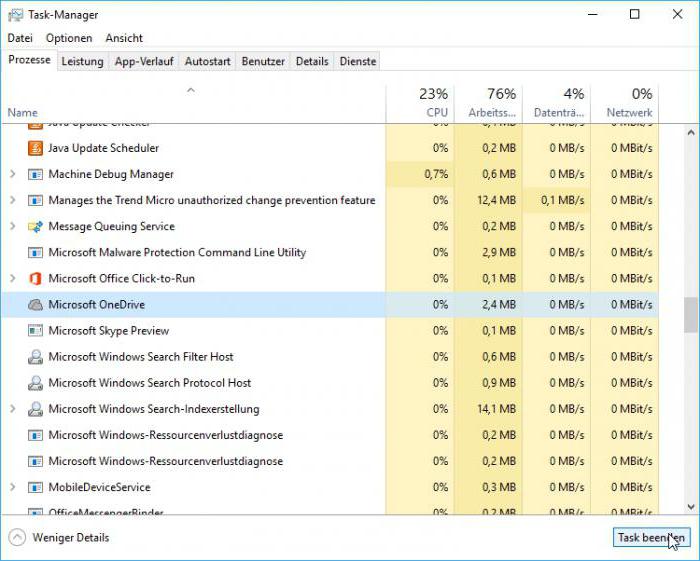Expand the Machine Debug Manager process
The height and width of the screenshot is (561, 700).
pos(13,174)
